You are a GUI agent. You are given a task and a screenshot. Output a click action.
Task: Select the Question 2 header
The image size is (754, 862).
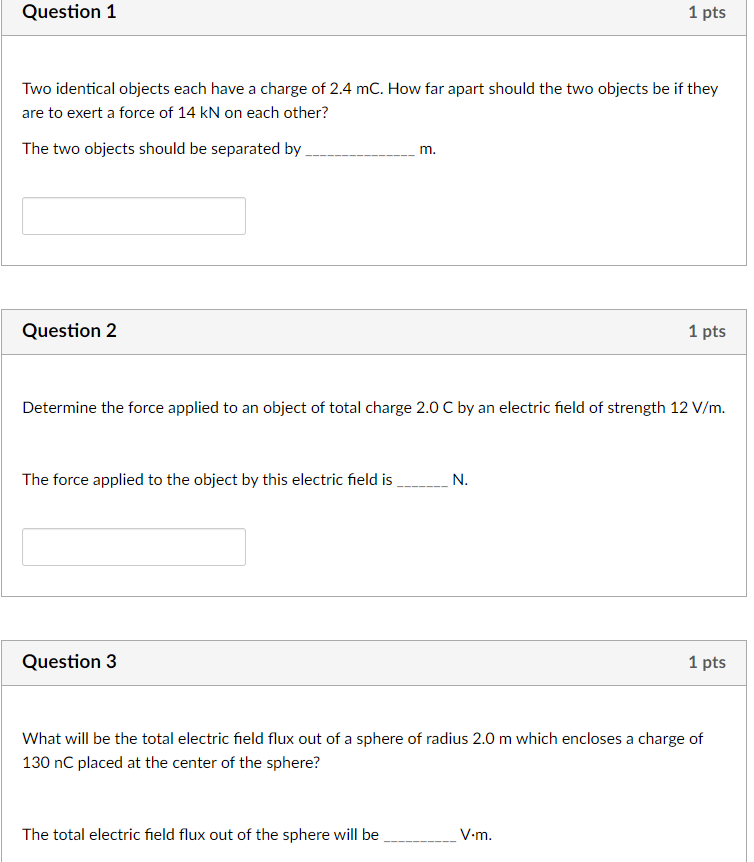click(68, 330)
